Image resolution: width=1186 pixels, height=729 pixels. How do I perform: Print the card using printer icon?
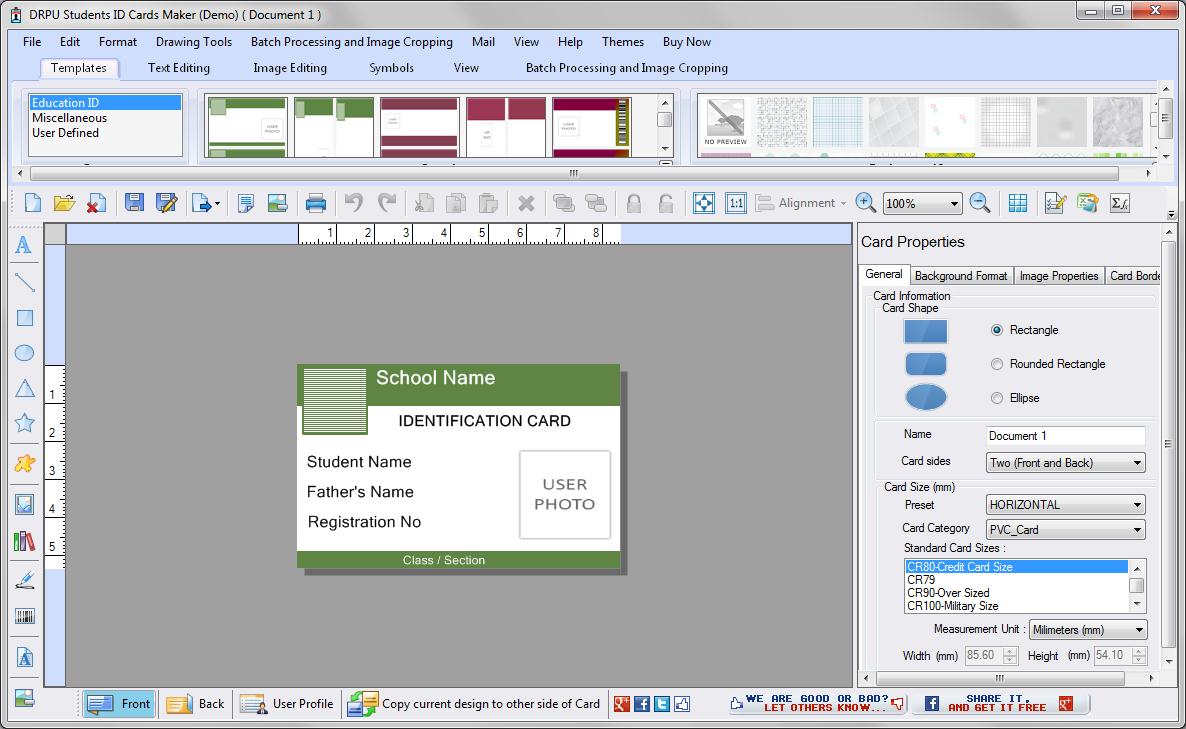[x=315, y=203]
